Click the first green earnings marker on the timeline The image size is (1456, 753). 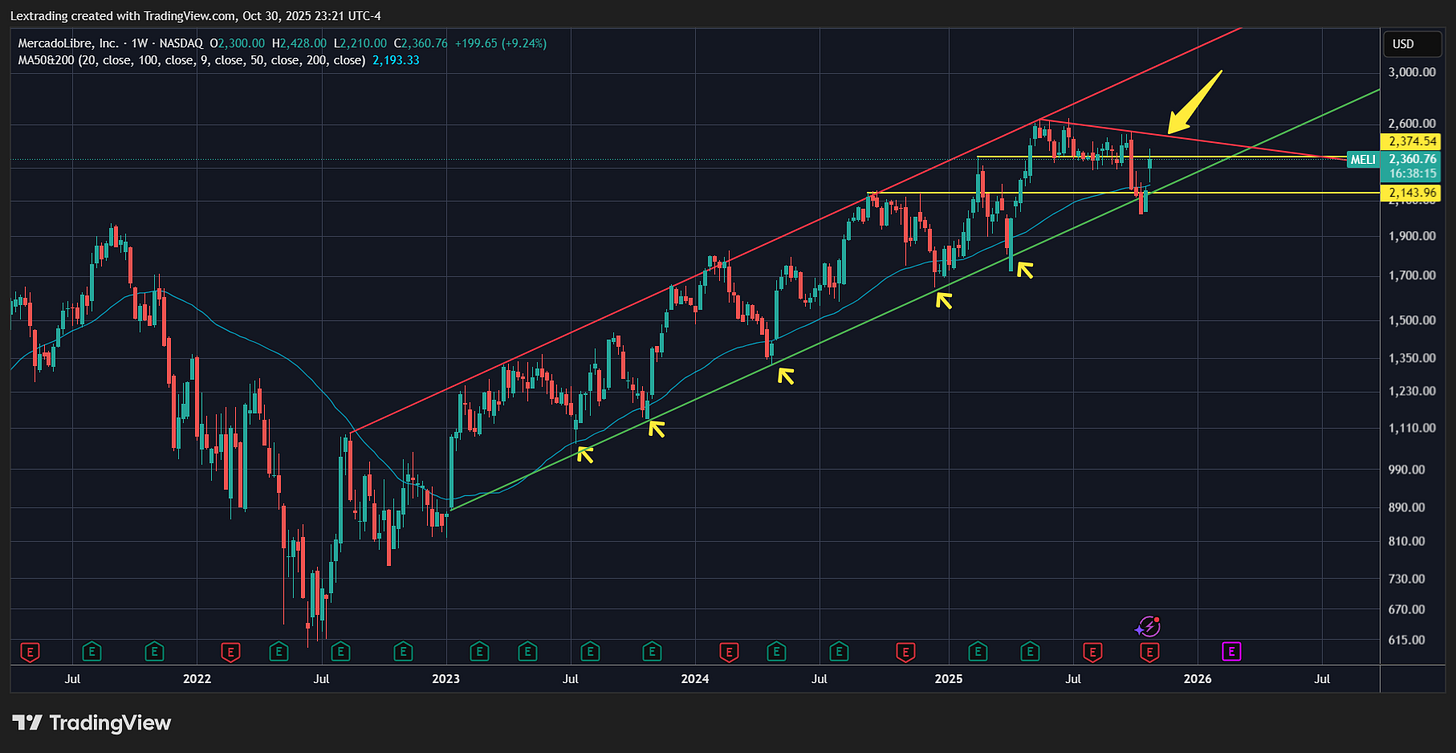point(92,652)
